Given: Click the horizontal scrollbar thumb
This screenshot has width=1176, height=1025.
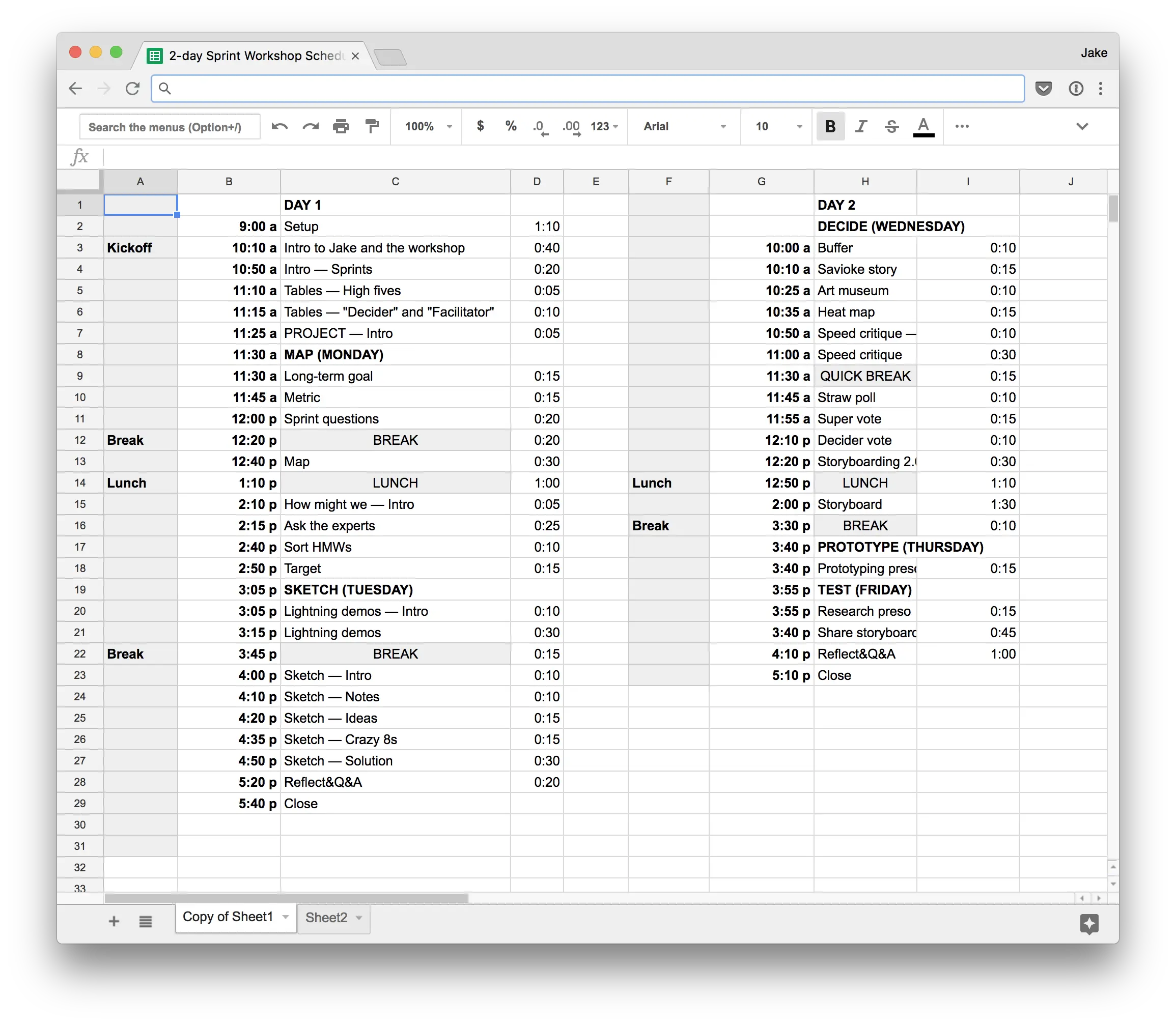Looking at the screenshot, I should 286,898.
